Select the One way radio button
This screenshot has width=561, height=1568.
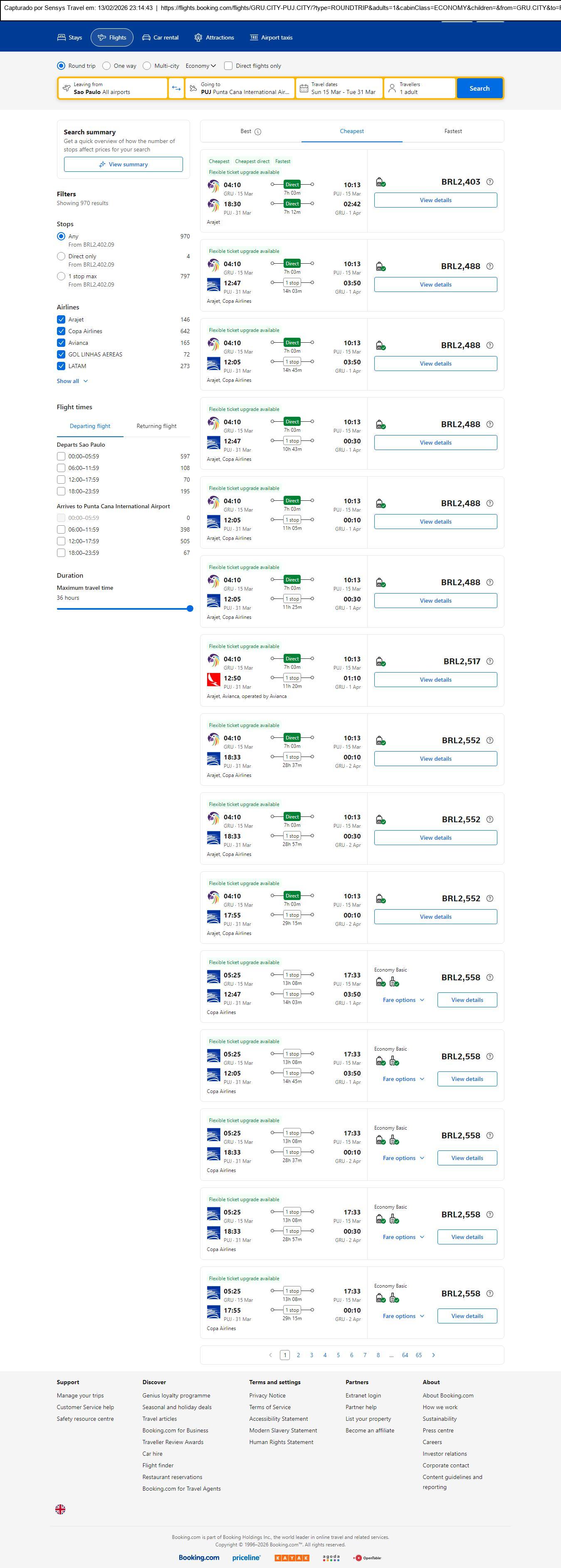pos(106,66)
